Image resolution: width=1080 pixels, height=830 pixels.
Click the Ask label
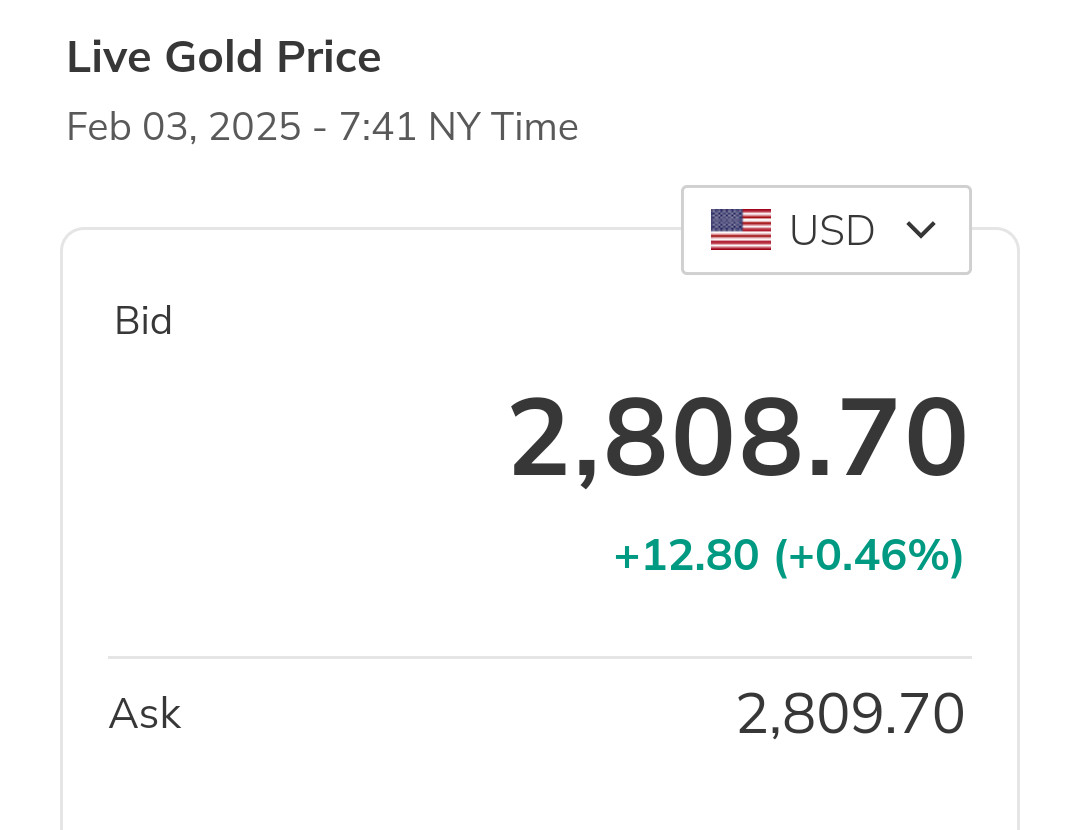pos(144,714)
